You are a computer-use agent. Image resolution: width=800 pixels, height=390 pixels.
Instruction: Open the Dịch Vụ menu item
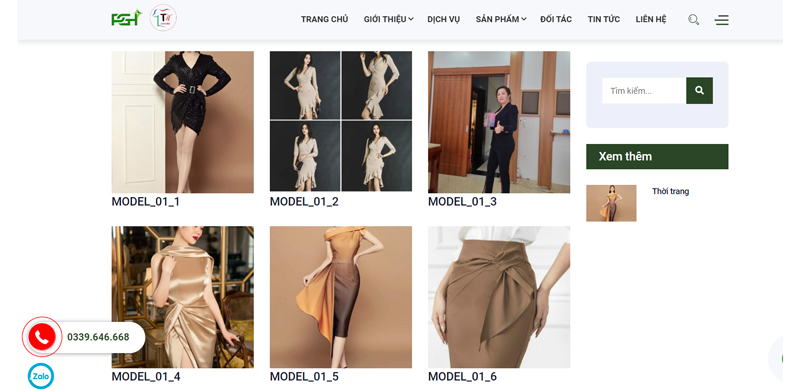coord(443,19)
